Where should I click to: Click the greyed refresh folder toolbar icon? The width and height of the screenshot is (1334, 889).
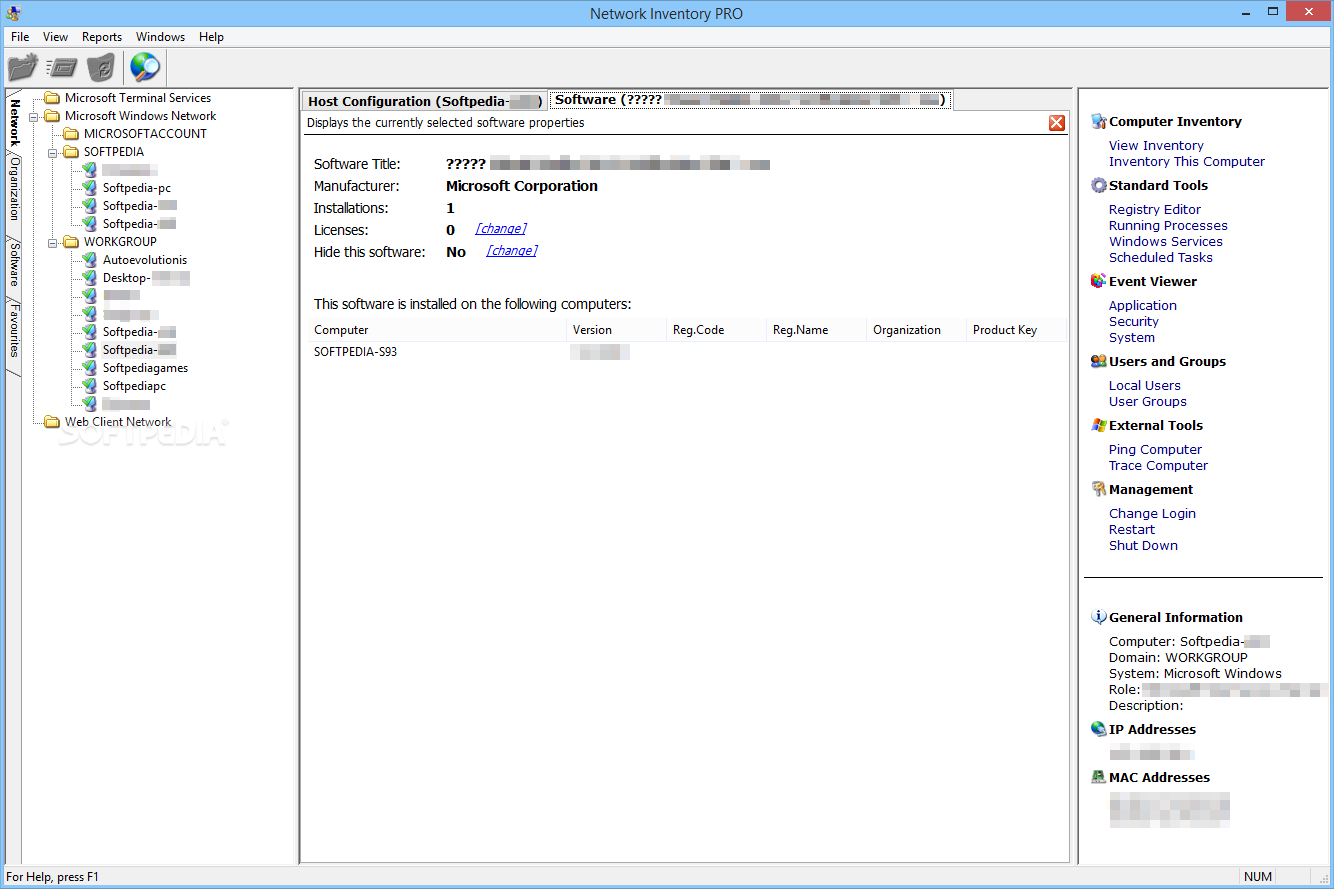(x=101, y=67)
